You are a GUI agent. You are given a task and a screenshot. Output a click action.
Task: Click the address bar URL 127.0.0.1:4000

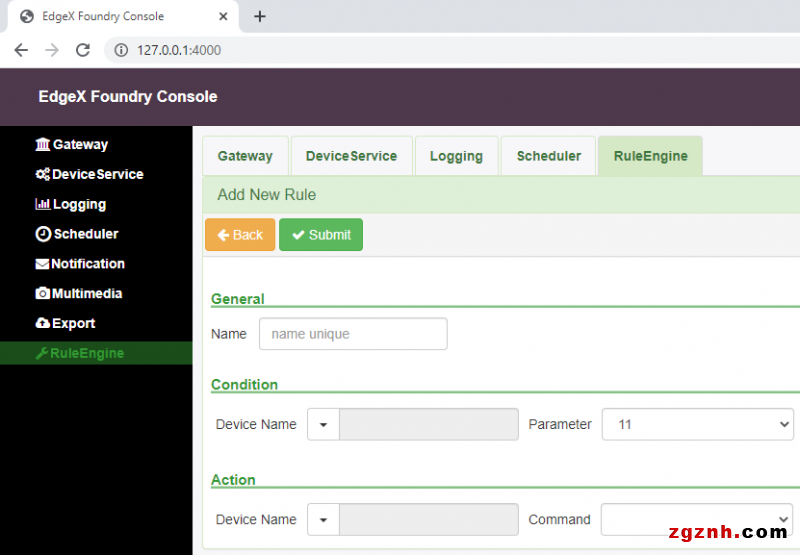[x=179, y=50]
